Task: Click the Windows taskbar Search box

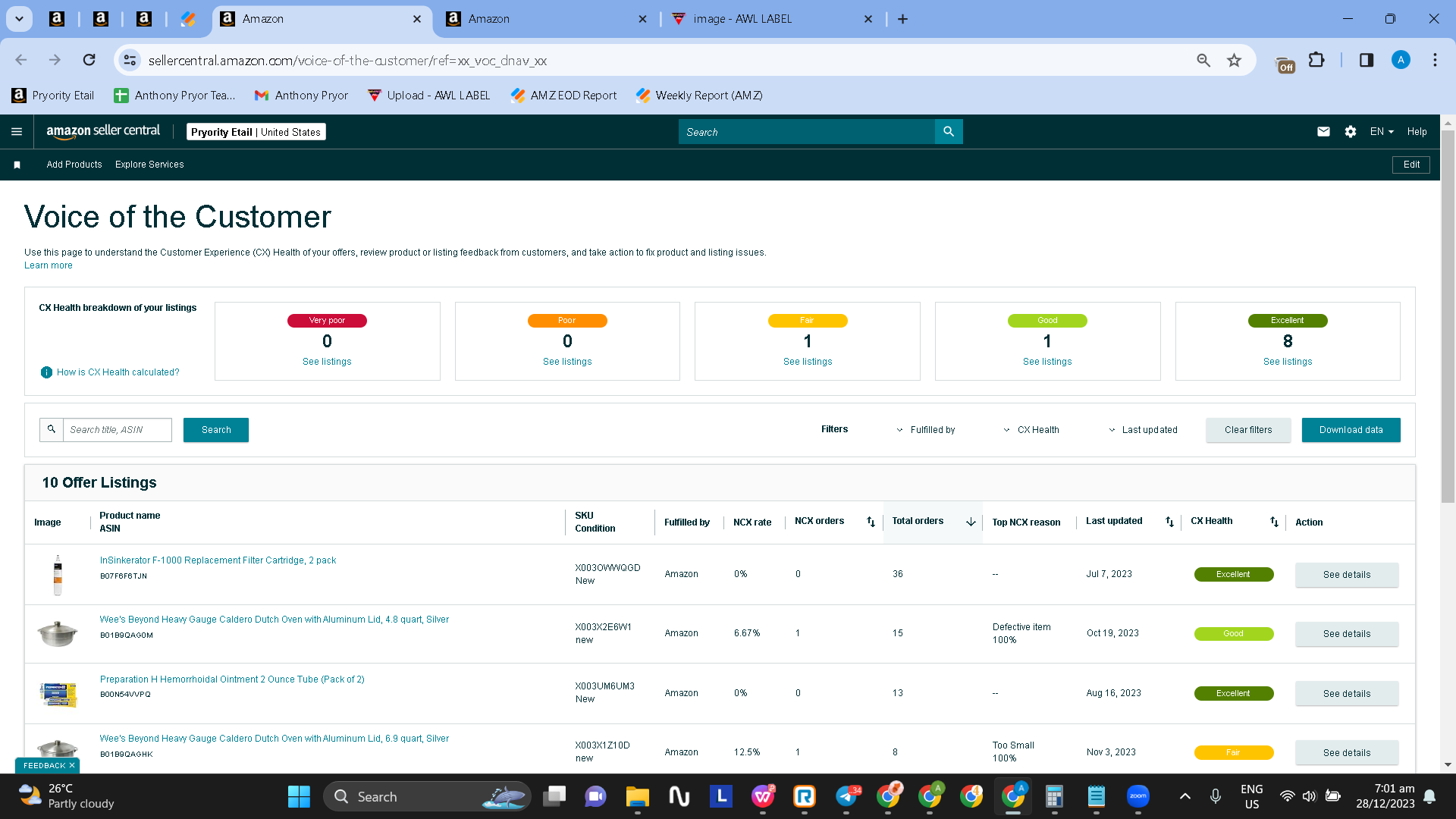Action: (428, 796)
